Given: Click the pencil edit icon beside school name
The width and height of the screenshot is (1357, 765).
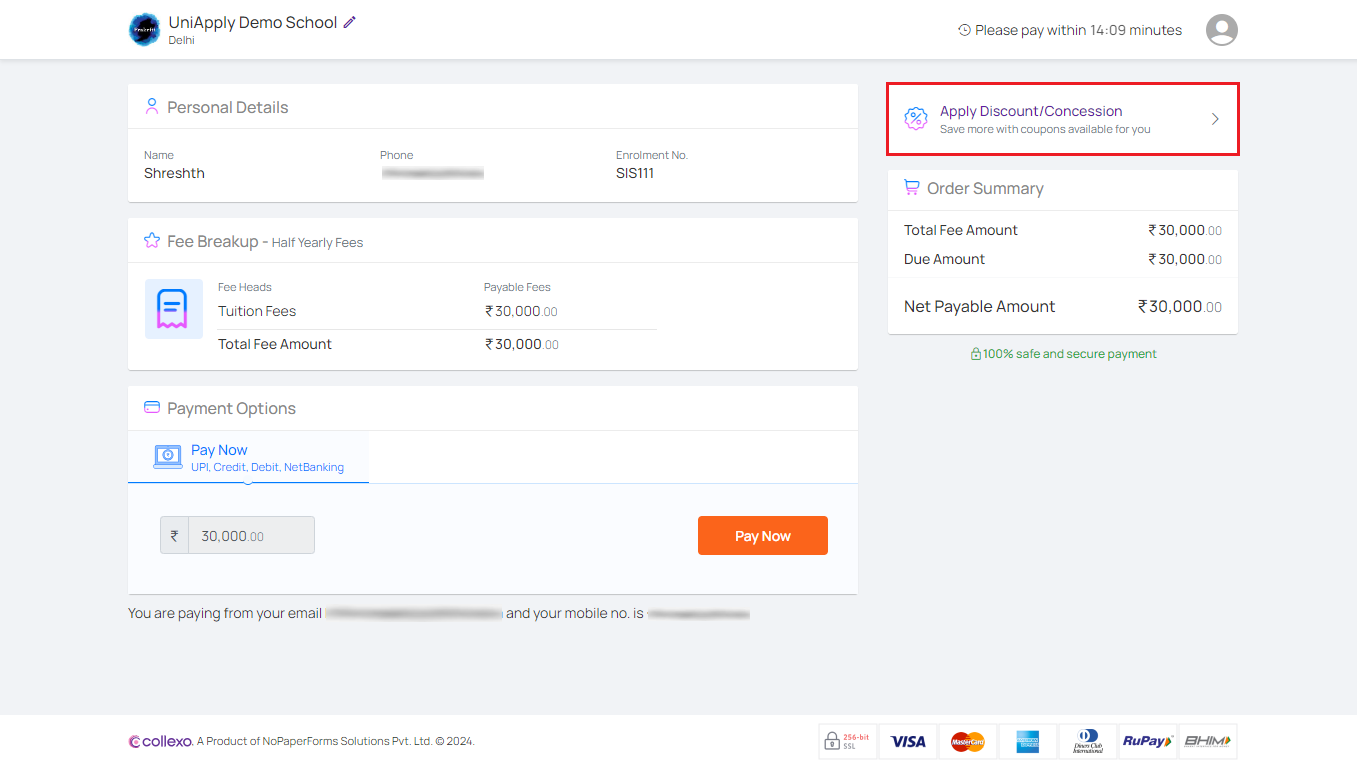Looking at the screenshot, I should (x=349, y=22).
